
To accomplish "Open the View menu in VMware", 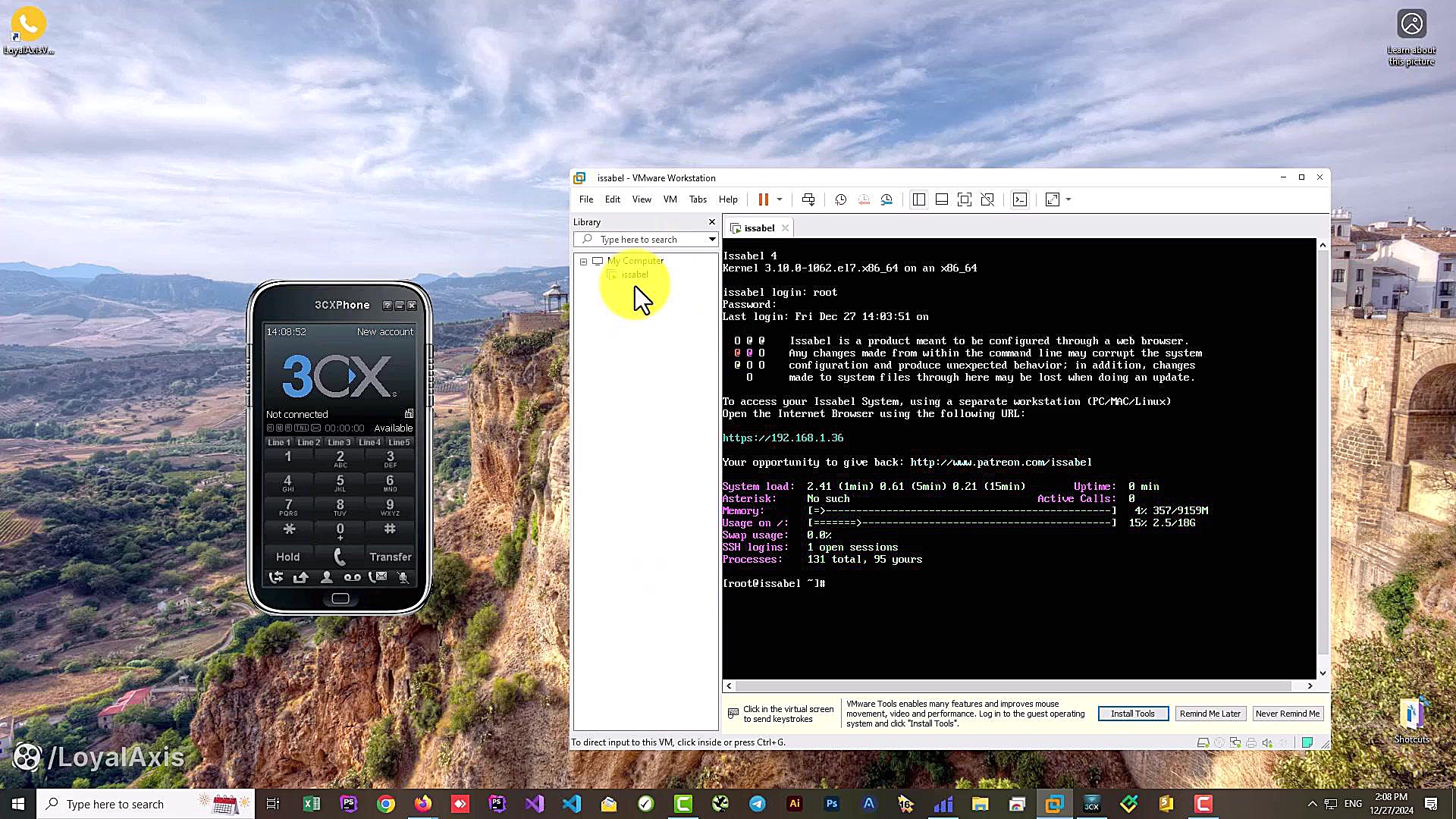I will coord(642,199).
